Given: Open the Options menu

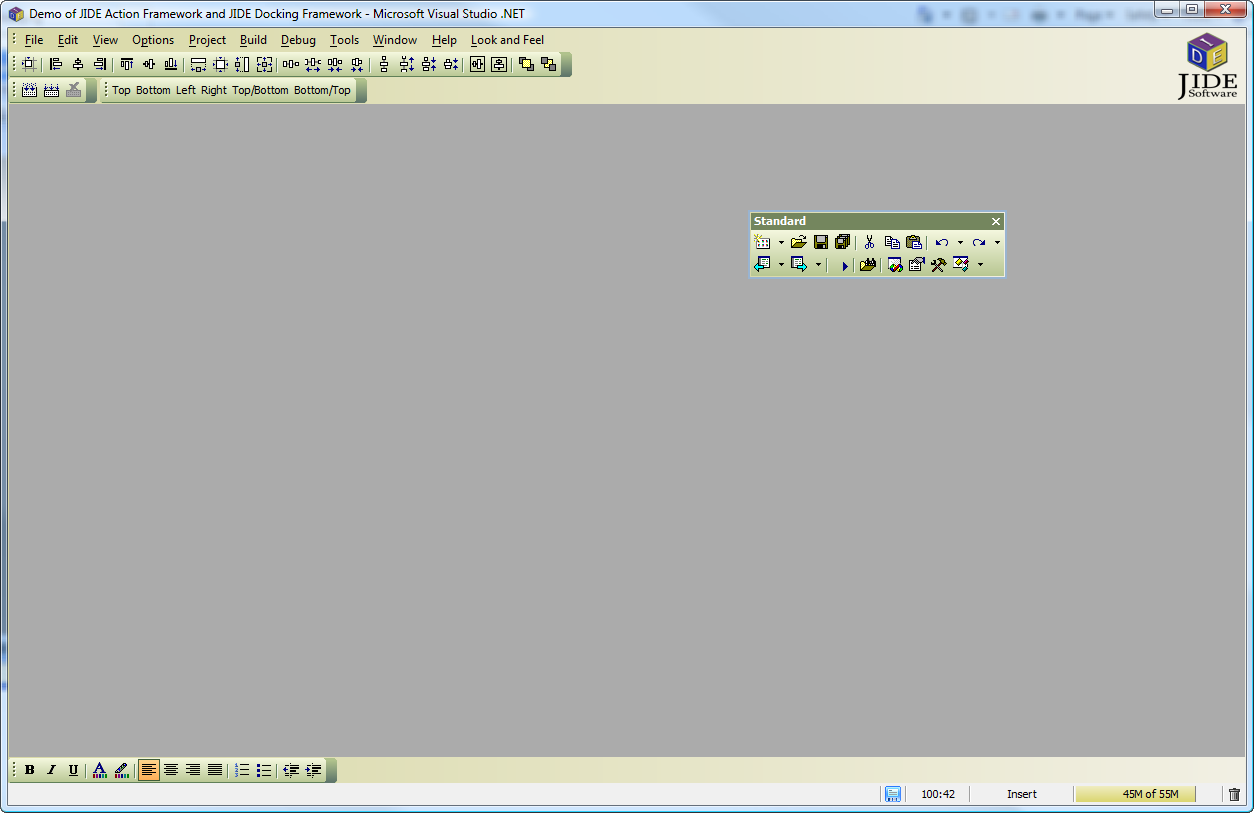Looking at the screenshot, I should click(x=153, y=40).
